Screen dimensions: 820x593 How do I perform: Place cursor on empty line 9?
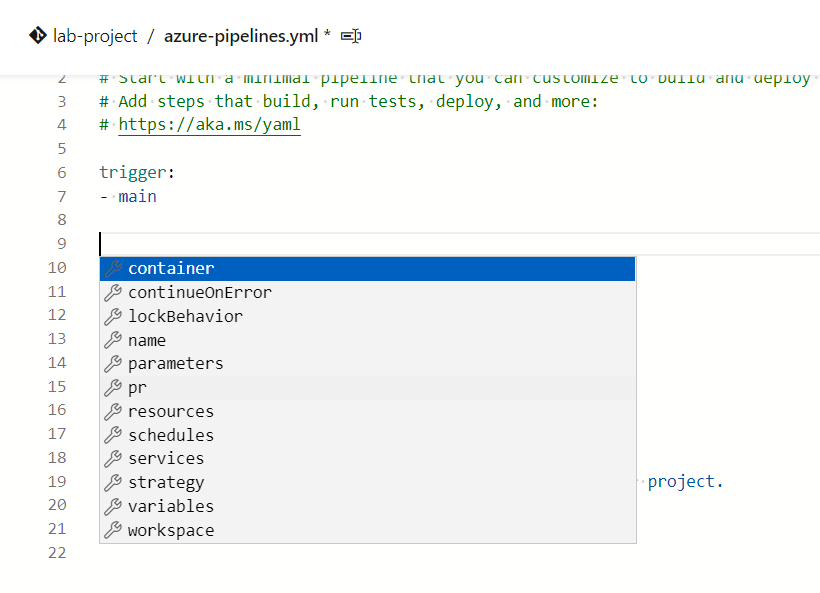coord(400,244)
